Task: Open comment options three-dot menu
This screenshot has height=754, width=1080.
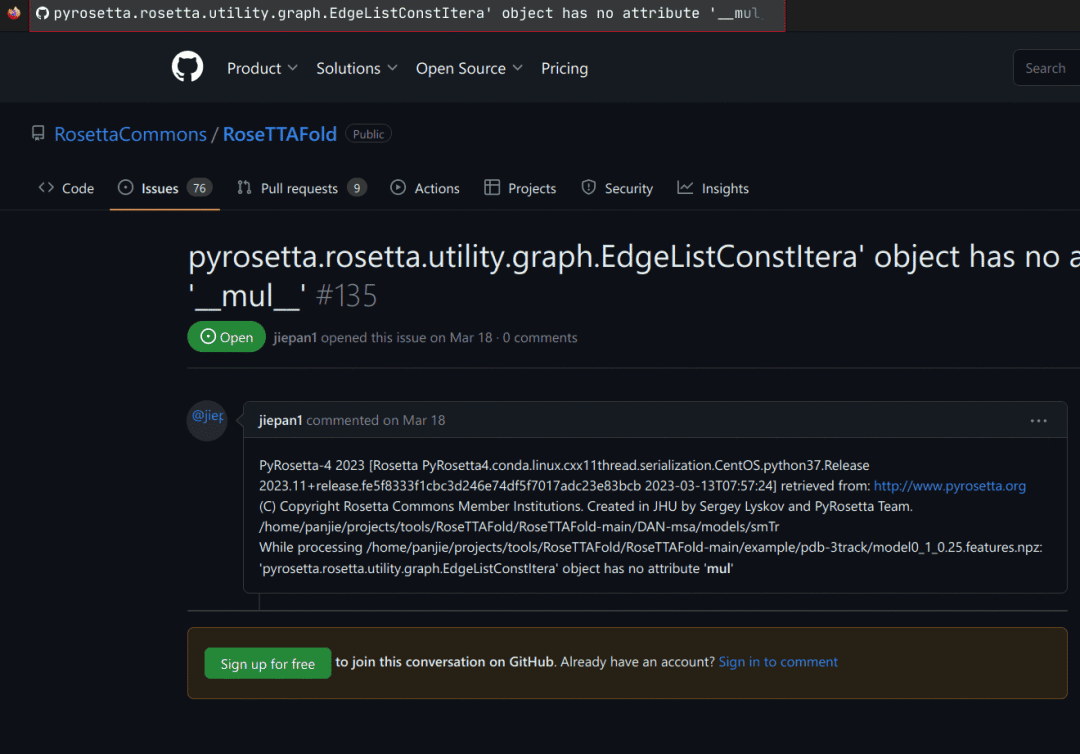Action: coord(1039,421)
